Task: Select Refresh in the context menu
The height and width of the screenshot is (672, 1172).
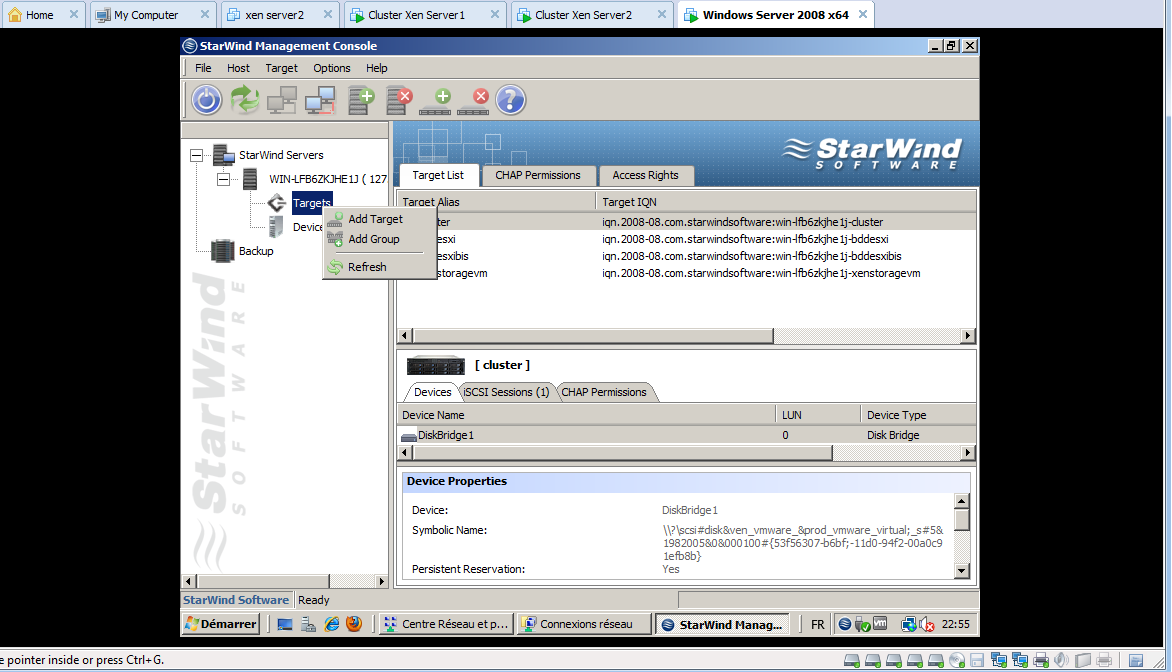Action: pos(367,267)
